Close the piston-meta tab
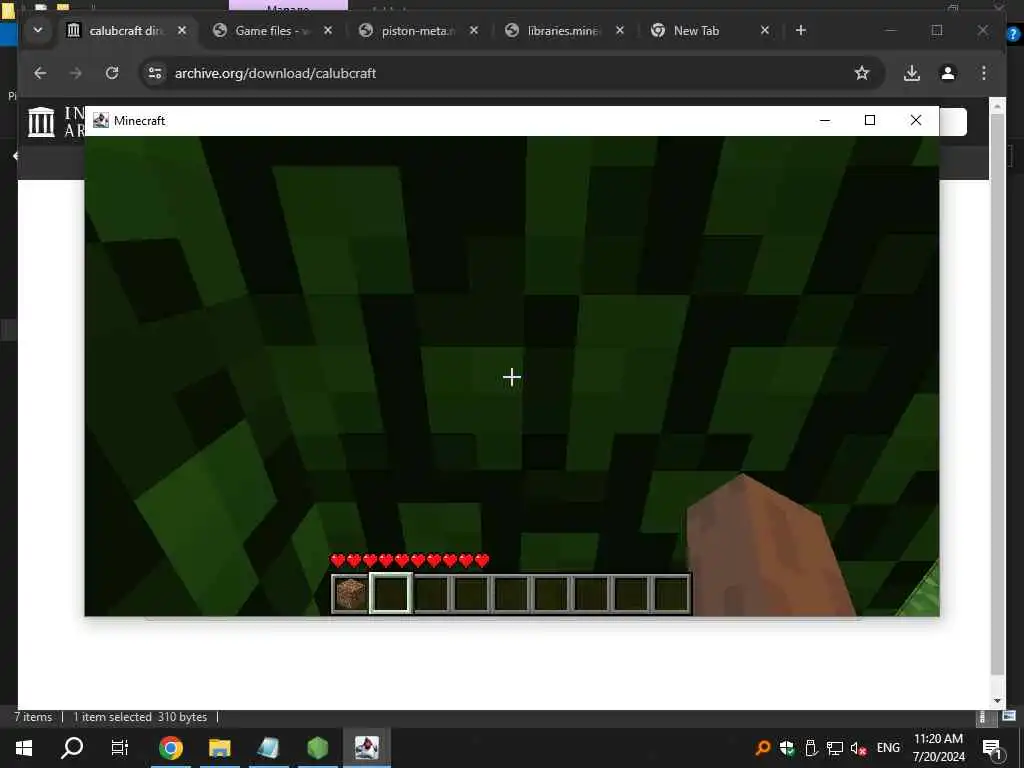 point(474,30)
